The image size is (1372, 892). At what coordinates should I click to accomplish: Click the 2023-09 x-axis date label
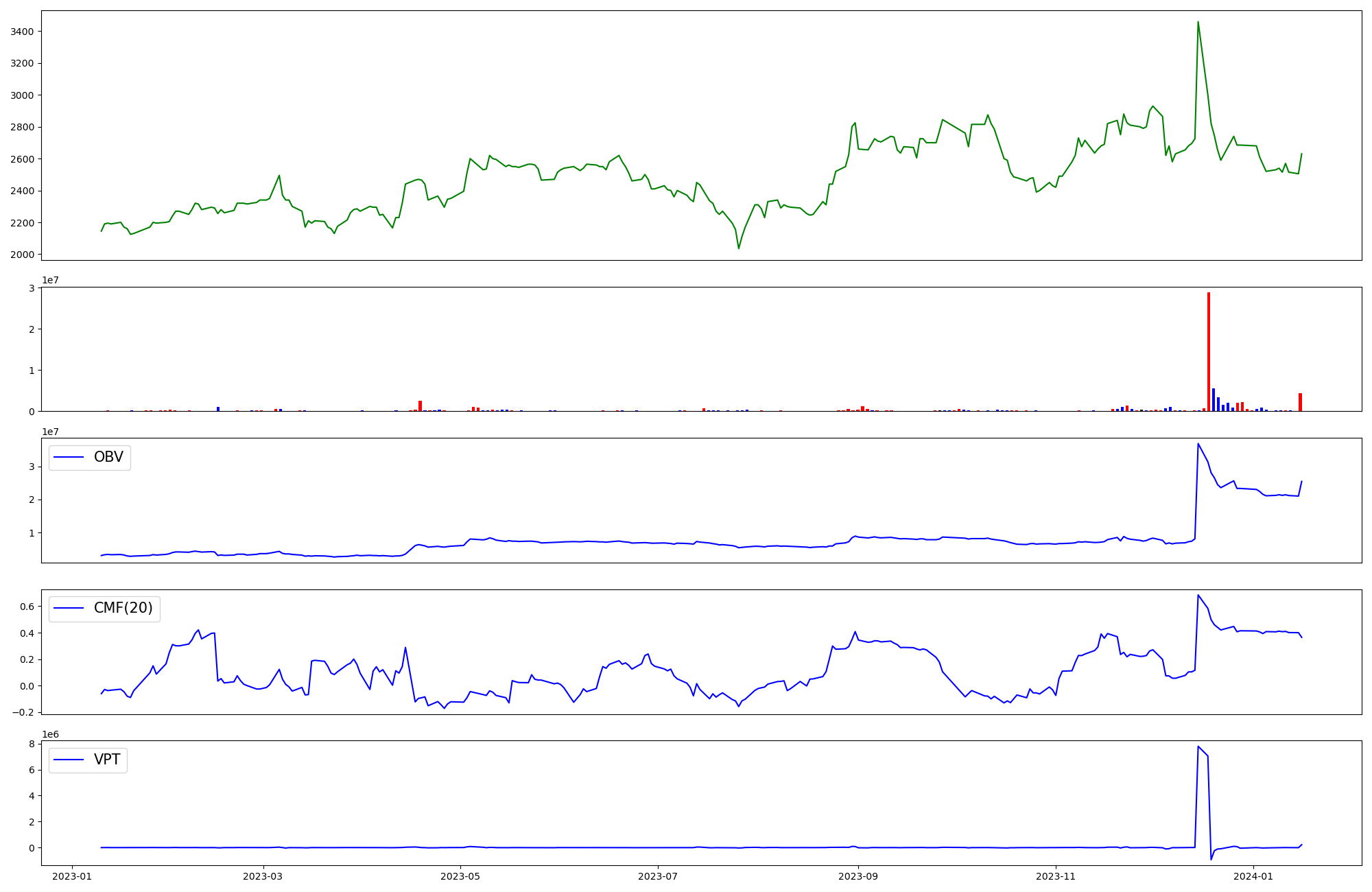858,876
